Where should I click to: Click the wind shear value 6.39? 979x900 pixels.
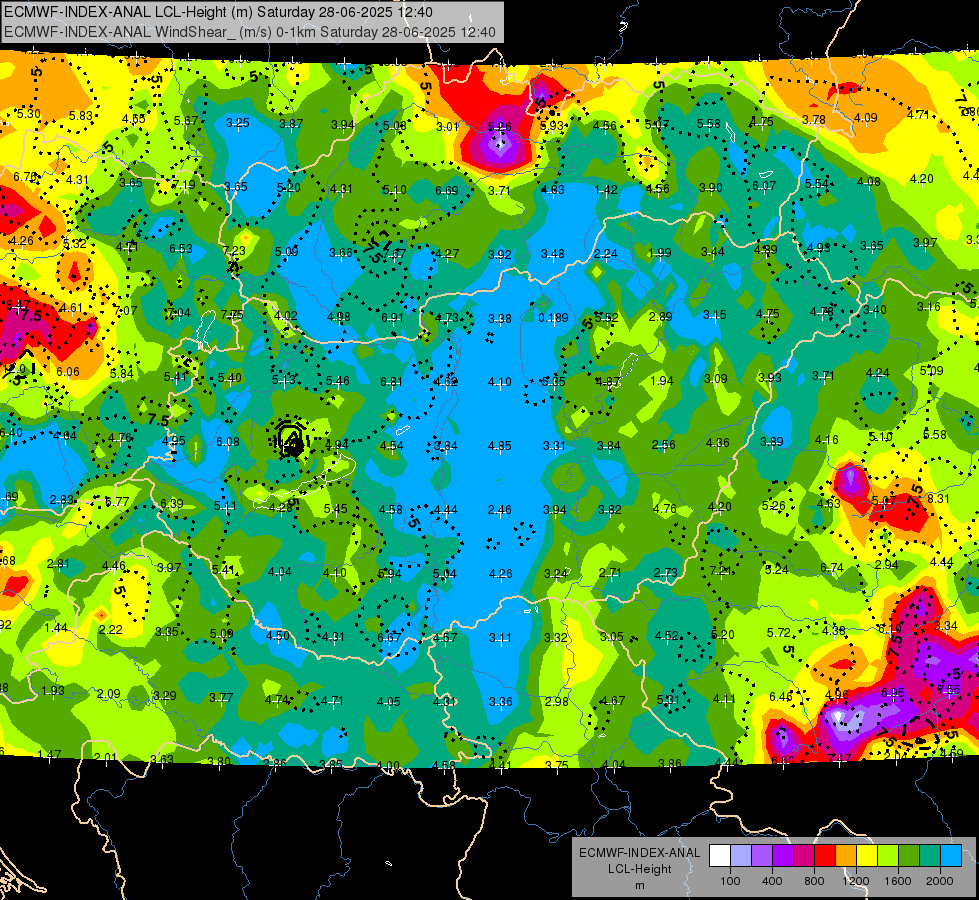point(172,504)
